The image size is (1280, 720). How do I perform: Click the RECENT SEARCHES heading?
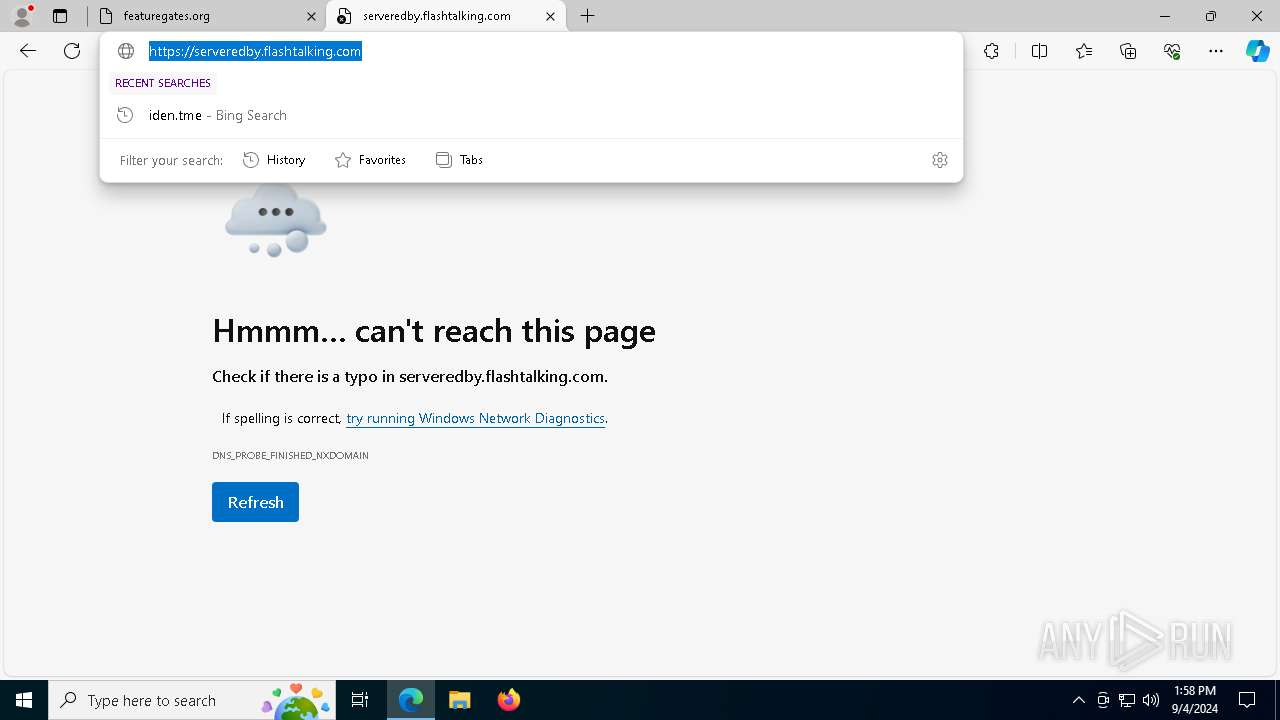(x=163, y=83)
